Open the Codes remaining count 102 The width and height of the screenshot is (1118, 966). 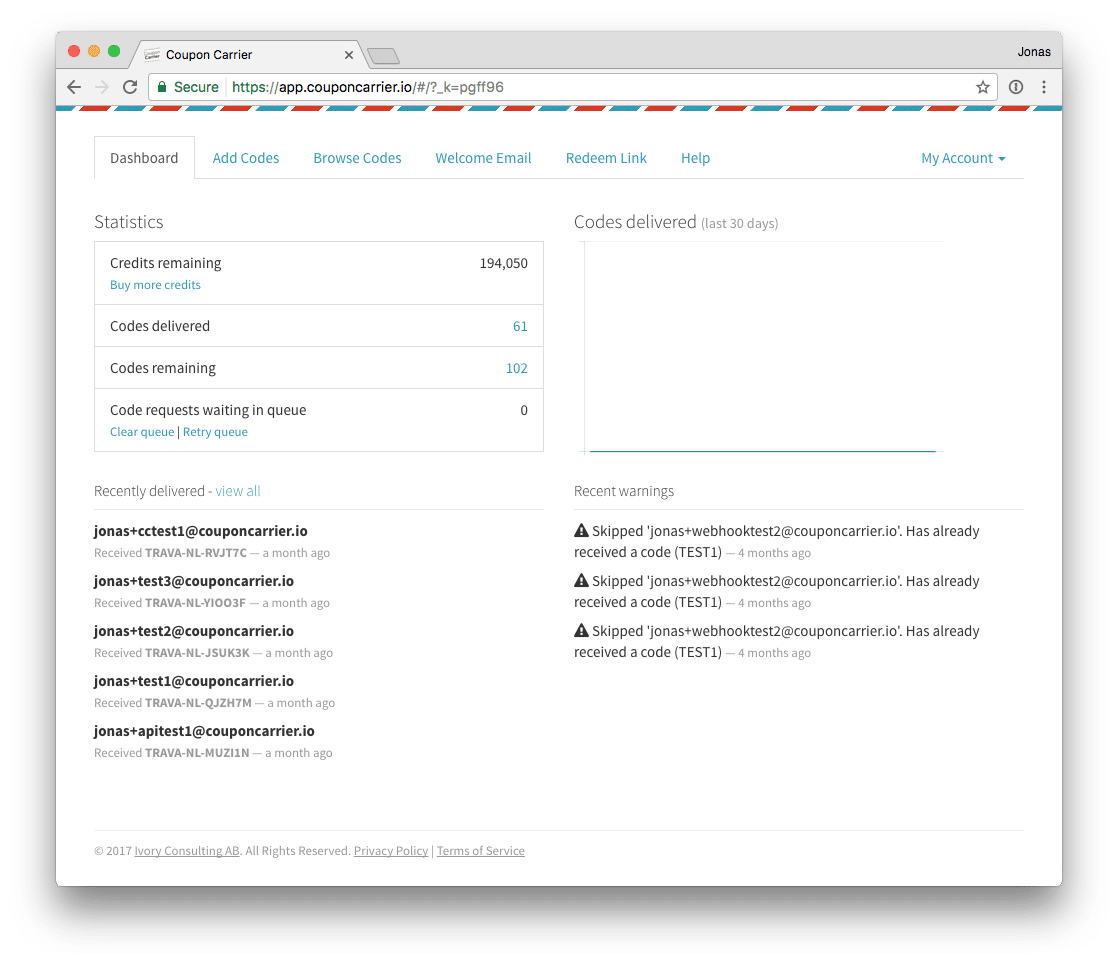click(516, 368)
